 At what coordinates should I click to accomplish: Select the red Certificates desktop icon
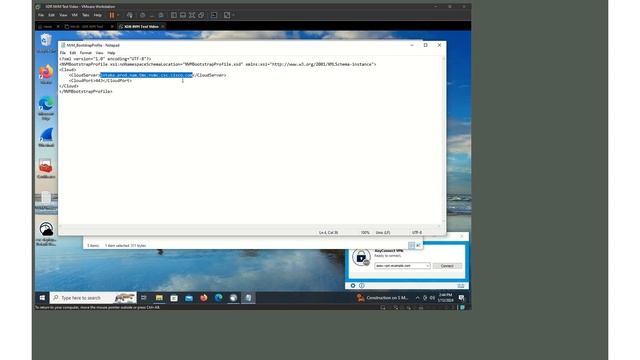(46, 169)
